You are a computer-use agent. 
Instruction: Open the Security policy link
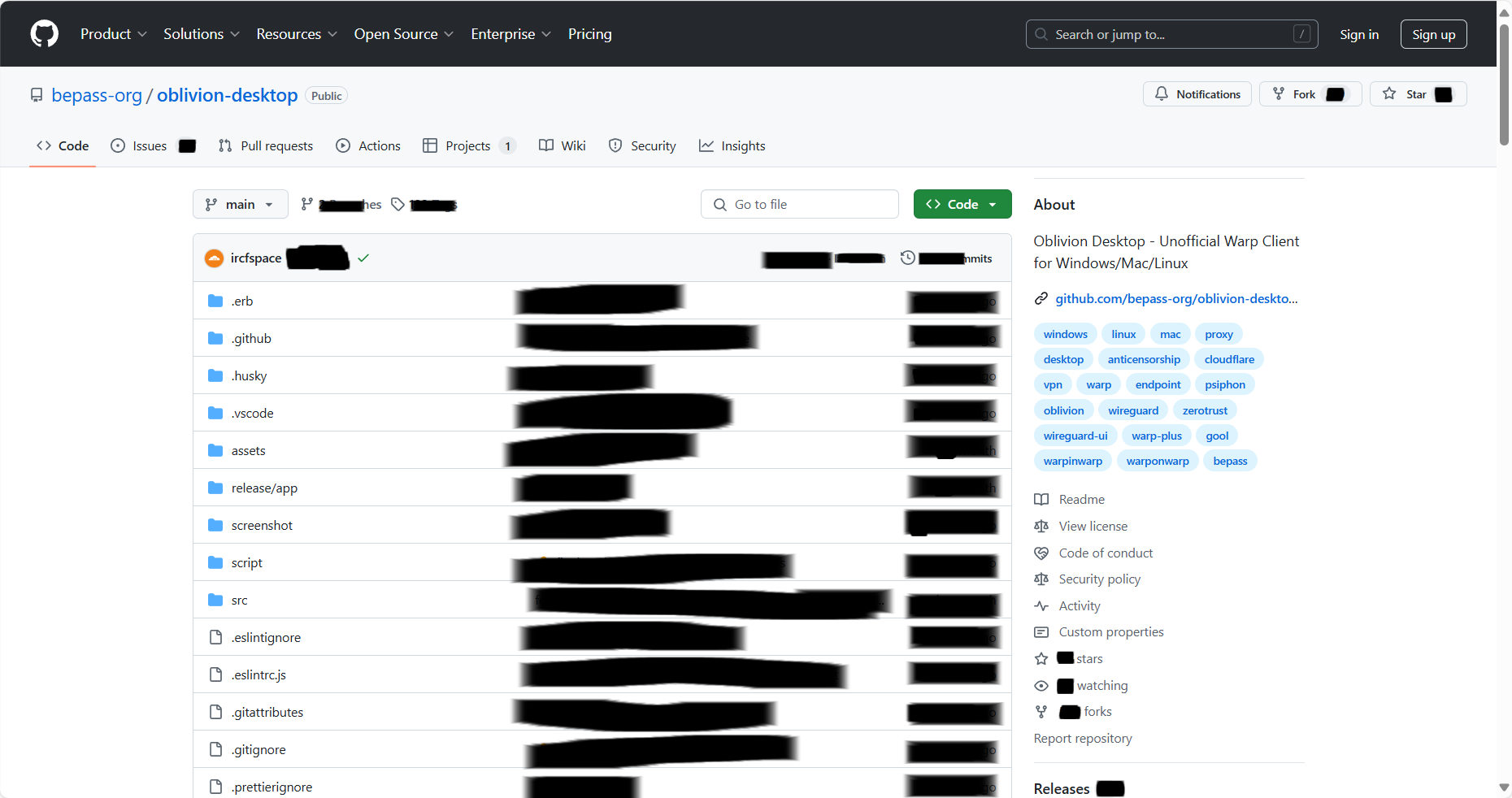coord(1099,579)
